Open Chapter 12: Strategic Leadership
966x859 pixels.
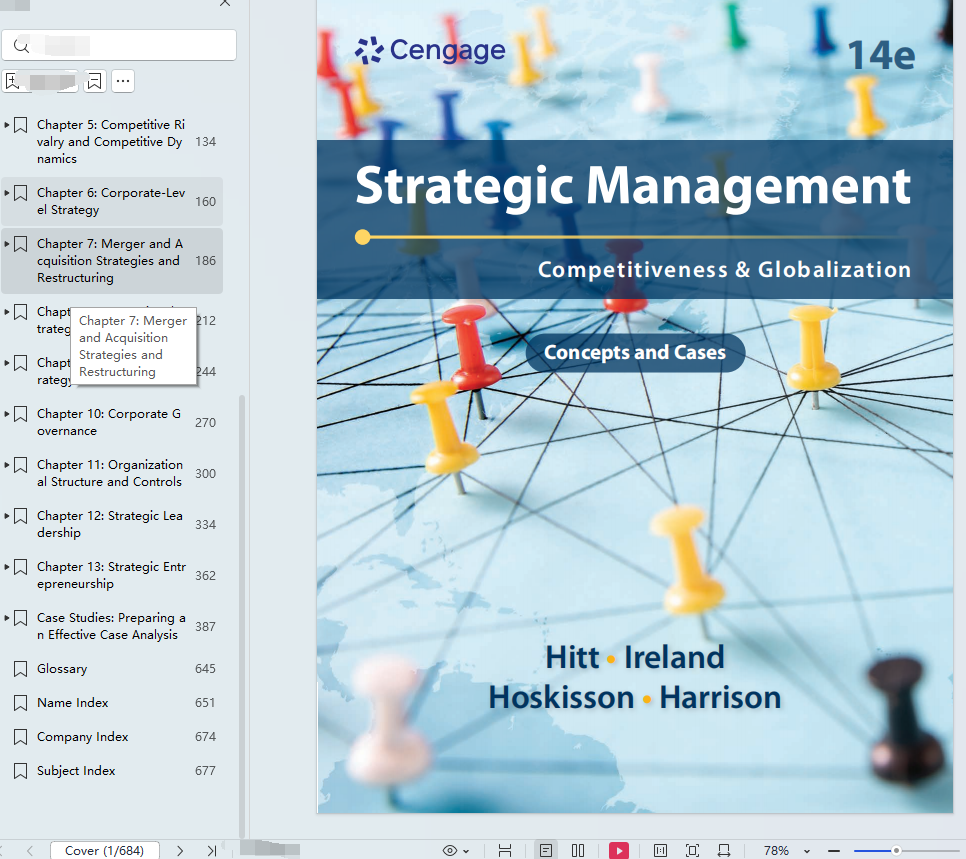click(110, 524)
